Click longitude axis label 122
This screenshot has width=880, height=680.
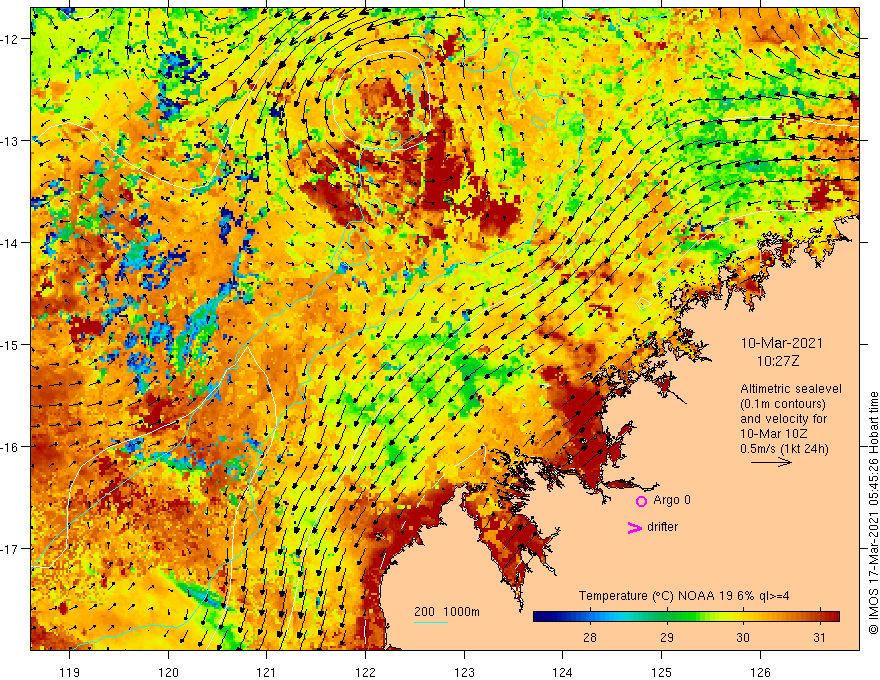pyautogui.click(x=365, y=672)
